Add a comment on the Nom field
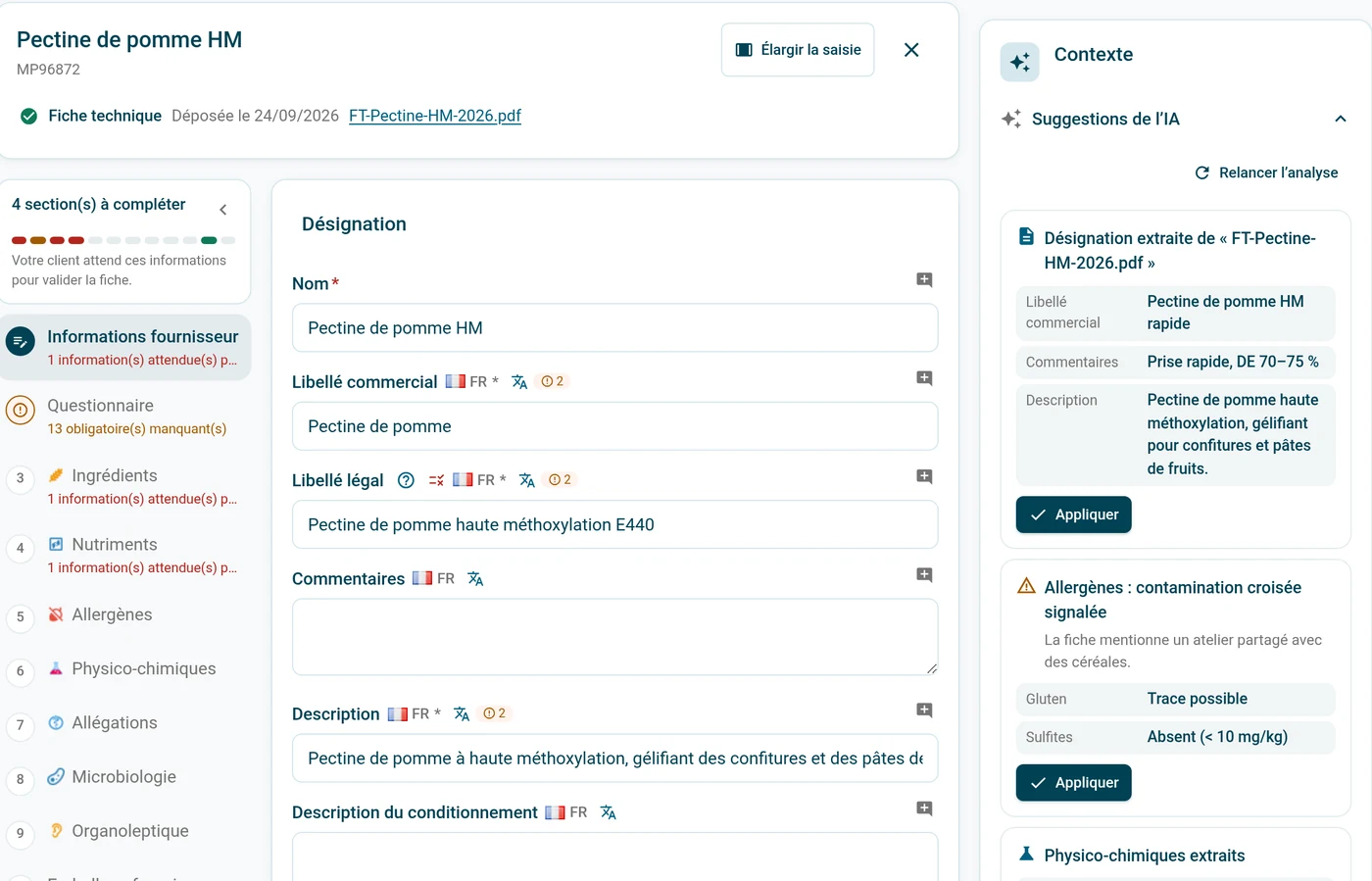 coord(924,280)
